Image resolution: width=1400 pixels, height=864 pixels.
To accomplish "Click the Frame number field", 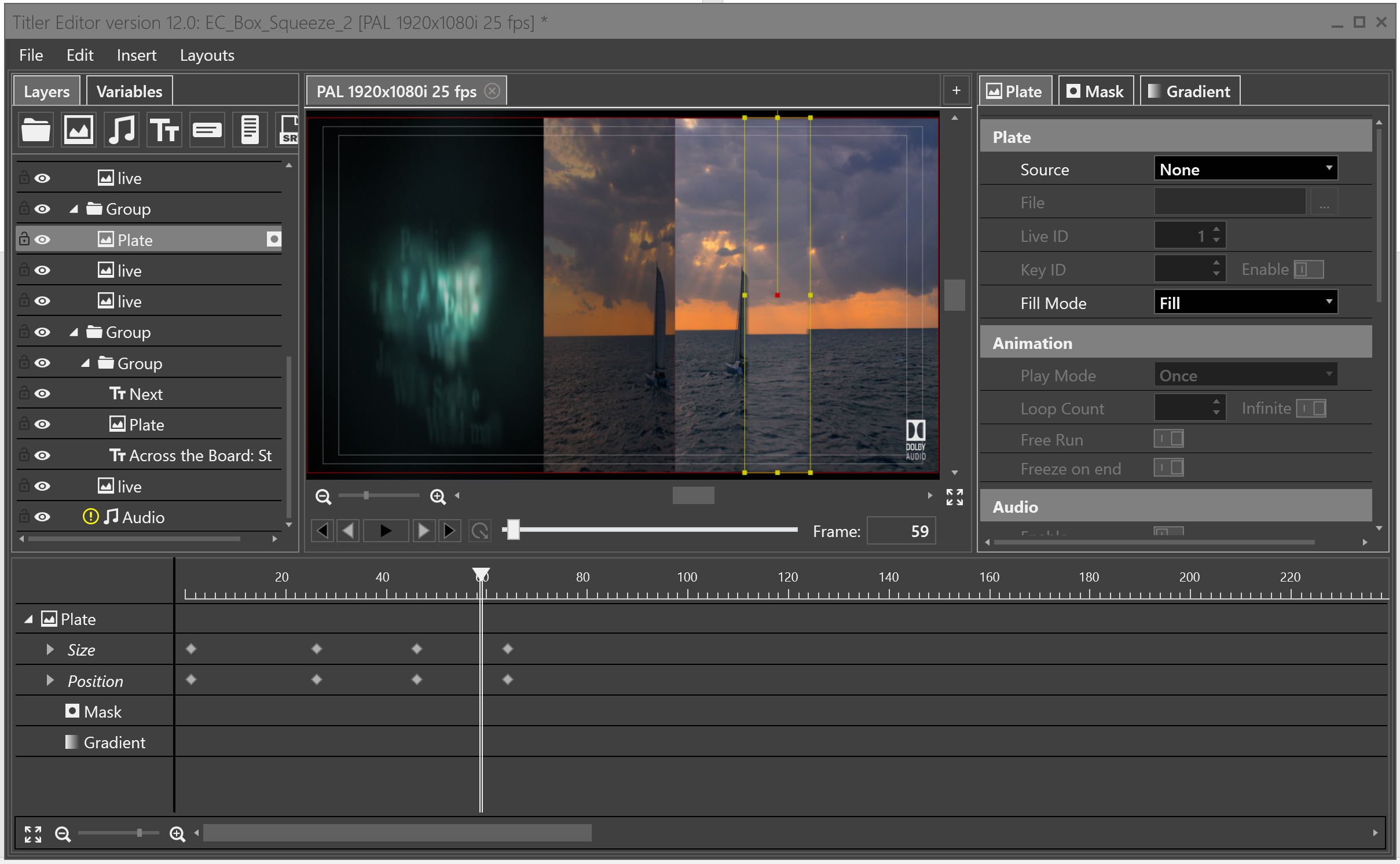I will click(901, 531).
